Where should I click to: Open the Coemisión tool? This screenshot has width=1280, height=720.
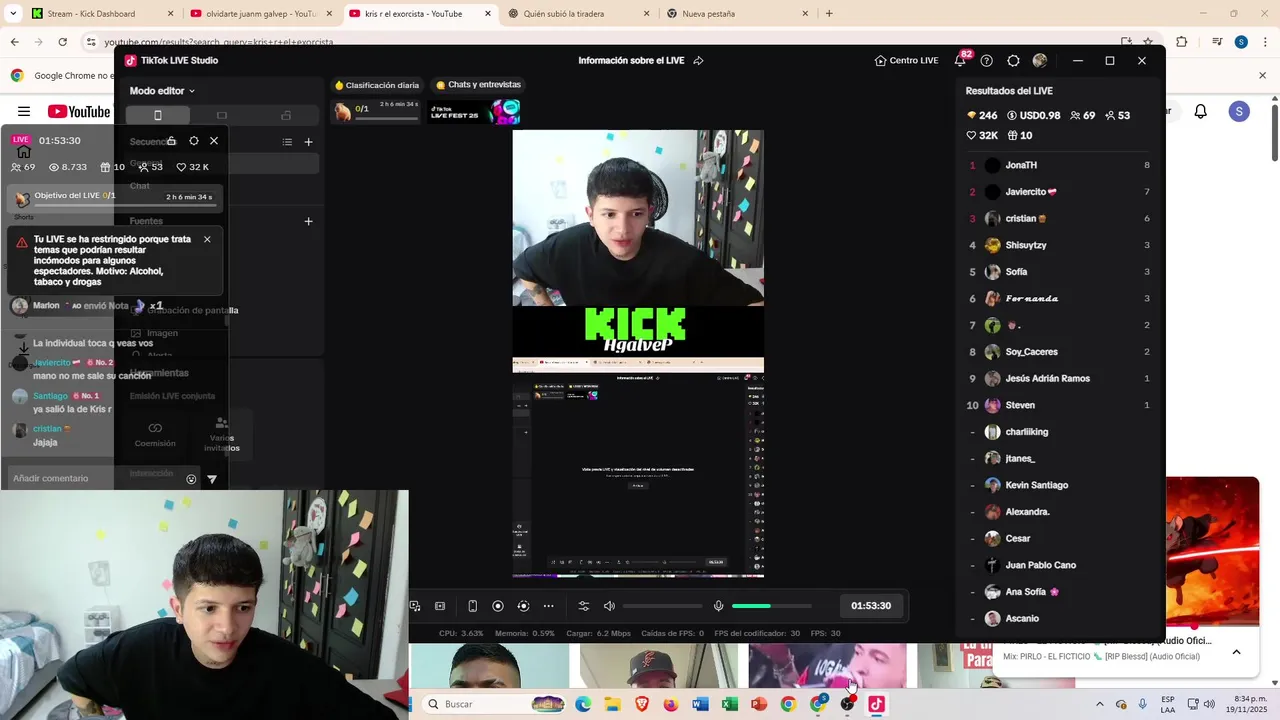(155, 434)
